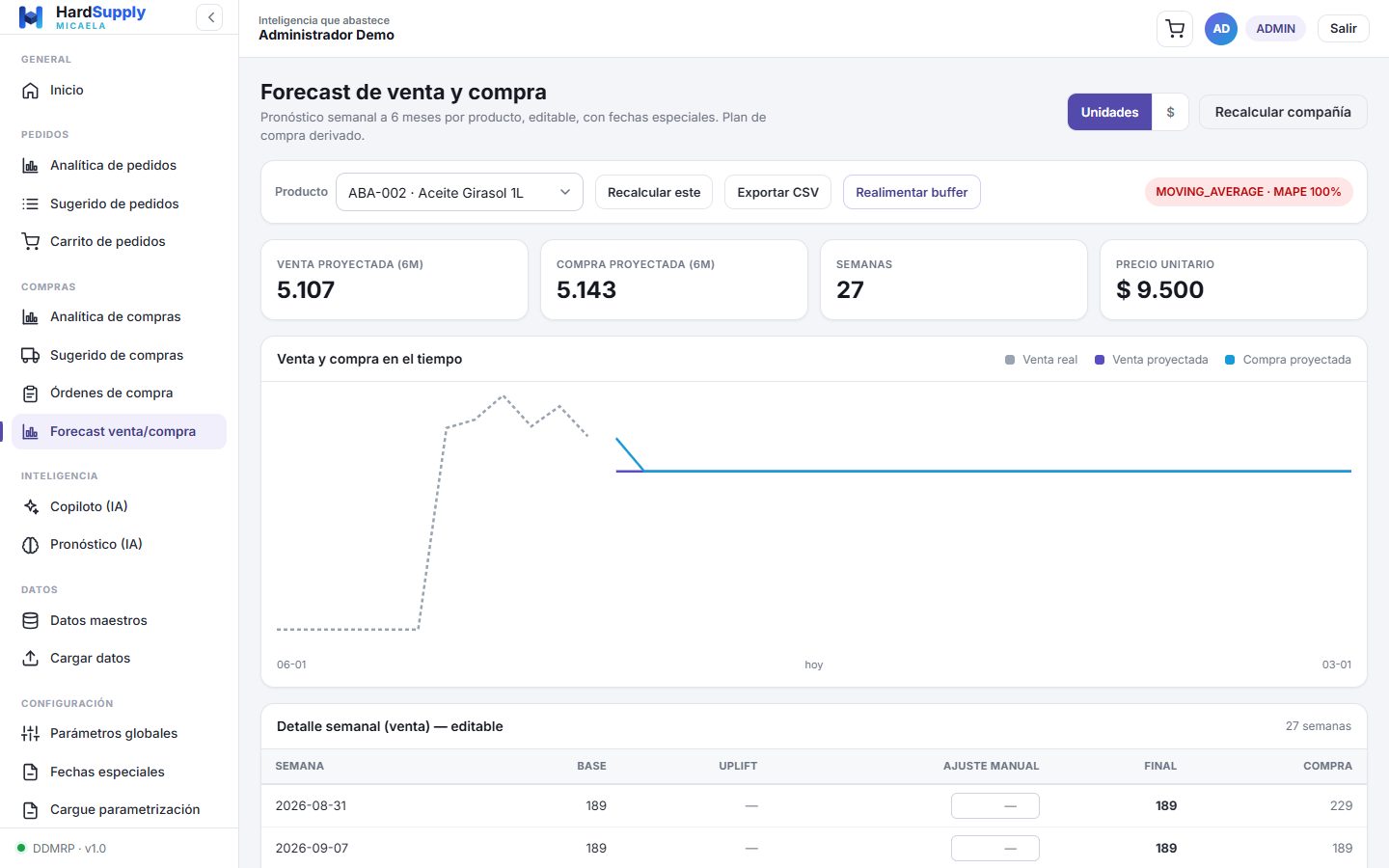Click the Copiloto (IA) sparkle icon
Image resolution: width=1389 pixels, height=868 pixels.
tap(31, 507)
